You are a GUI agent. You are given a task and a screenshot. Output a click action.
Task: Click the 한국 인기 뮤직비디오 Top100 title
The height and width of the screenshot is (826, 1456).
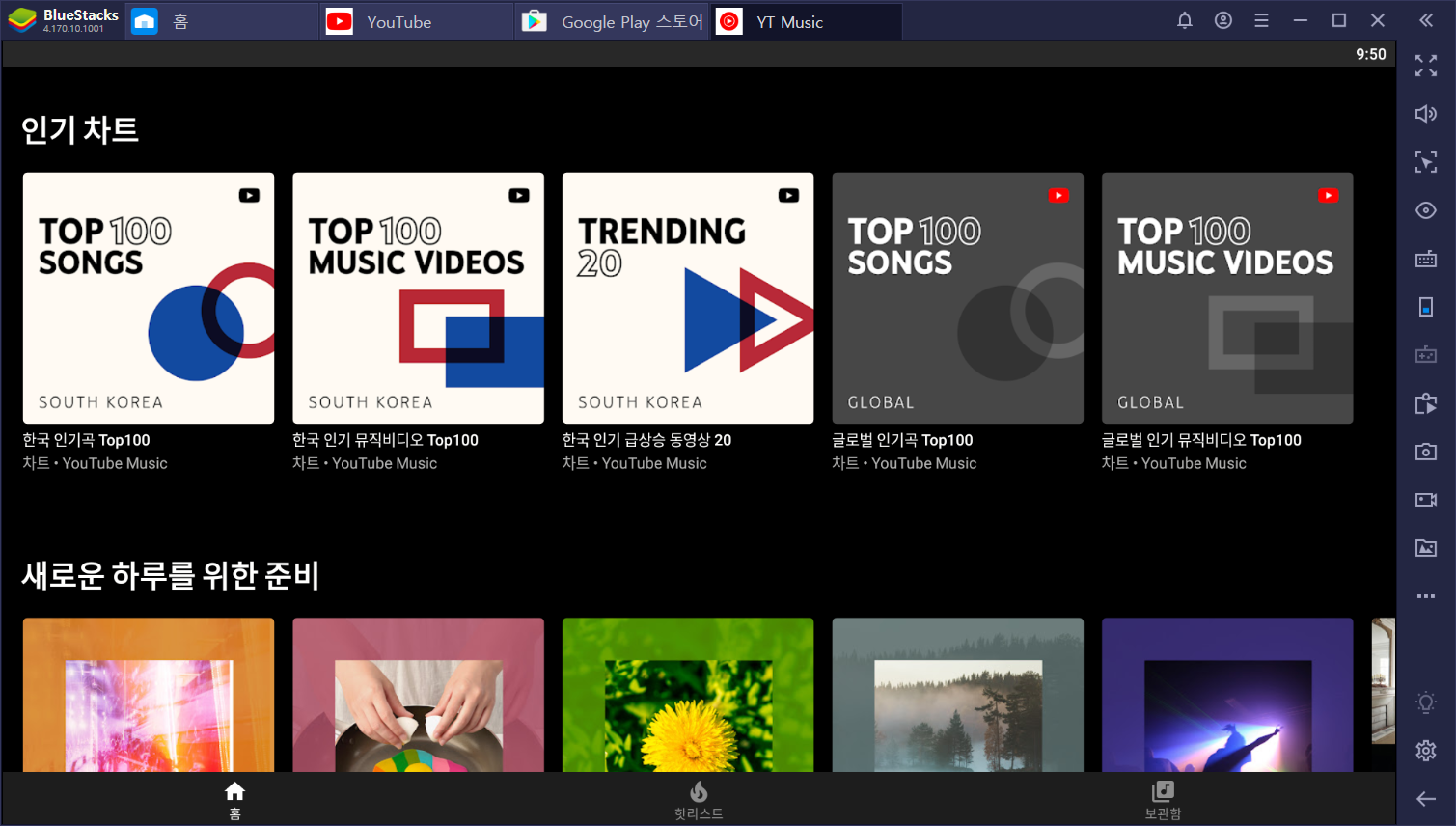[385, 440]
